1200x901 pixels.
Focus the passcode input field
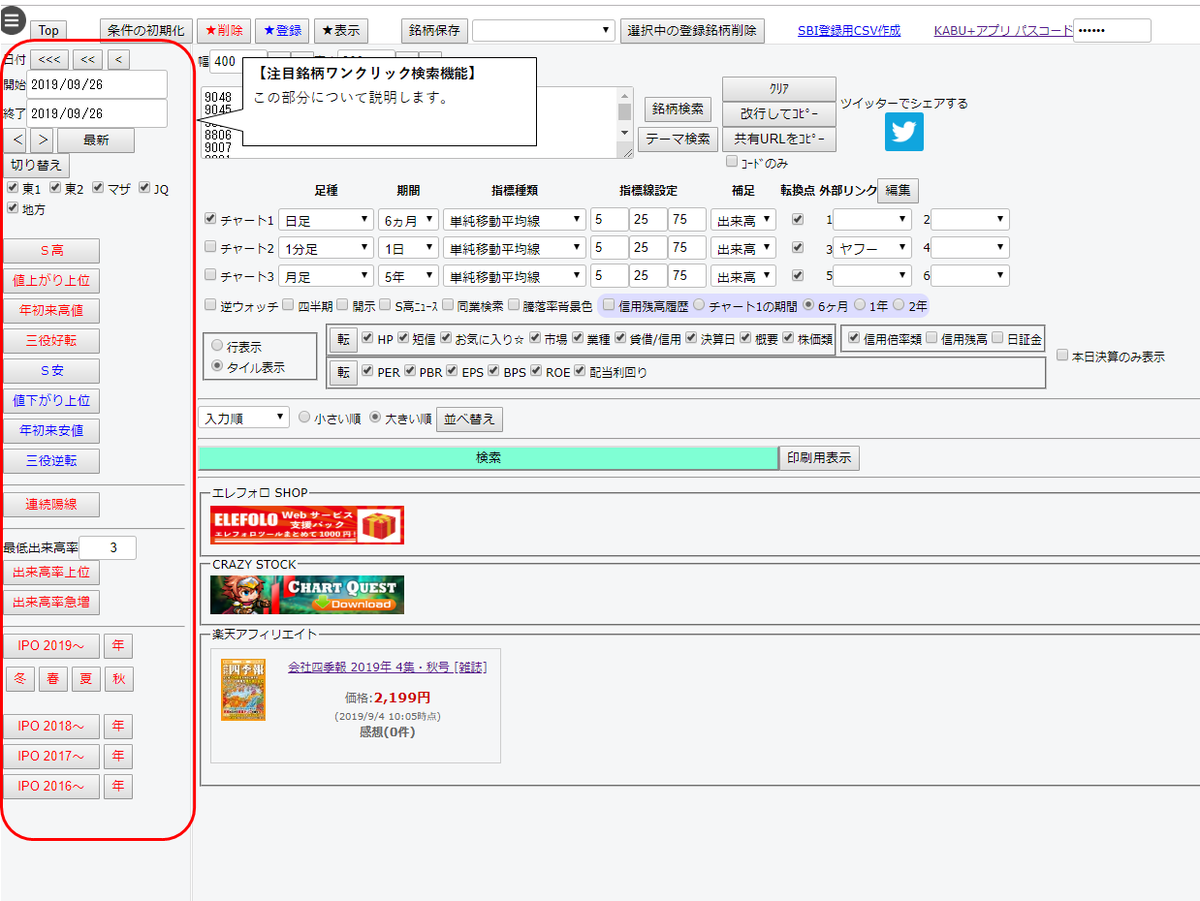coord(1112,31)
